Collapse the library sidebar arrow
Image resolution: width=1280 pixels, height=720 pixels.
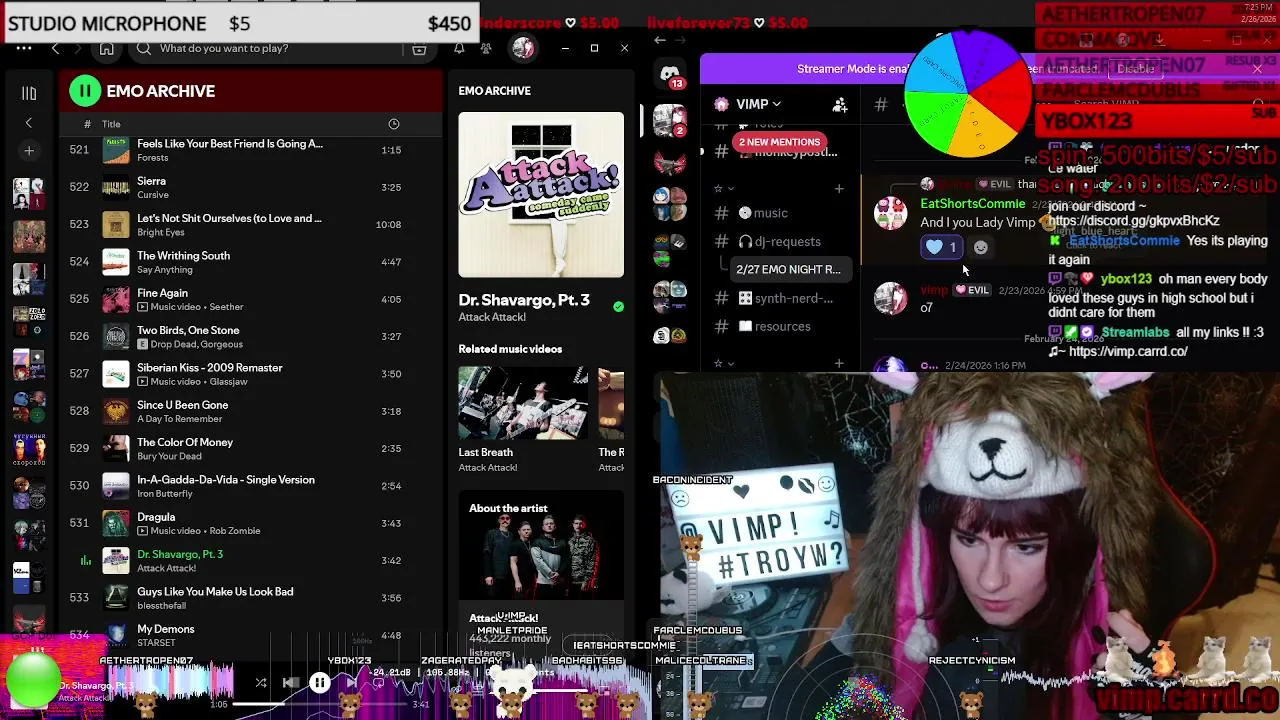[x=29, y=122]
